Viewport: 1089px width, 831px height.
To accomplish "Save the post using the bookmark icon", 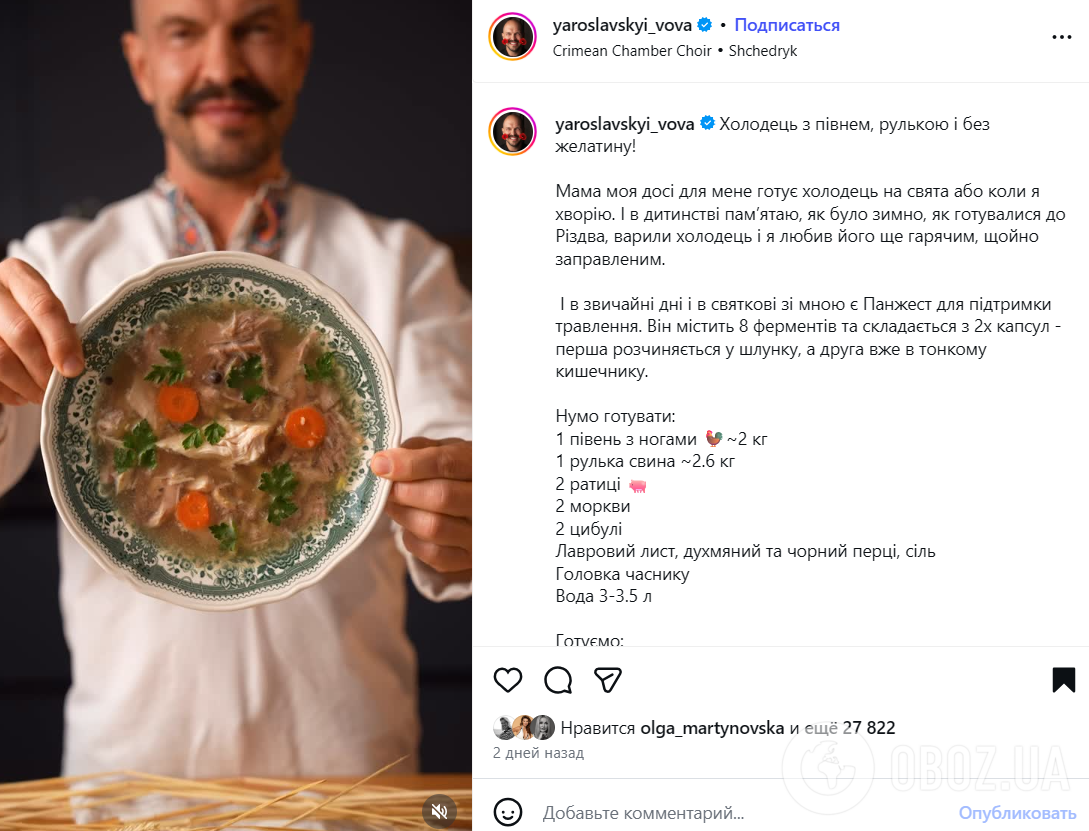I will click(1063, 679).
